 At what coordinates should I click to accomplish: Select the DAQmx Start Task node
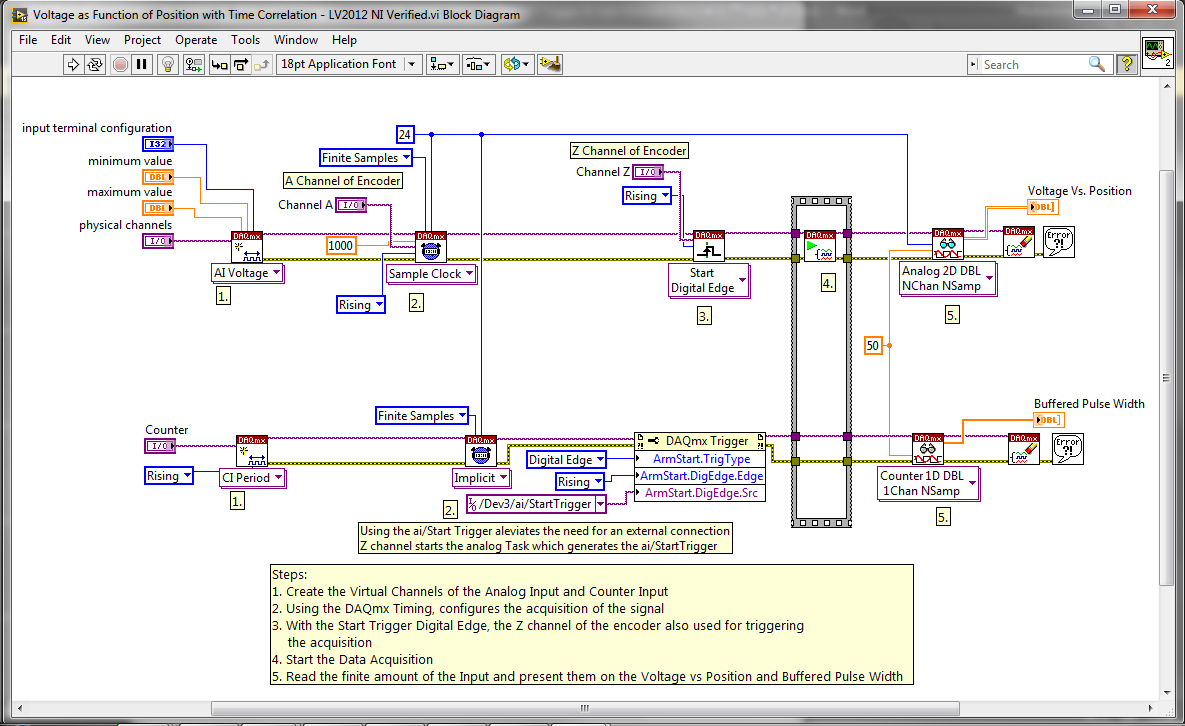820,246
